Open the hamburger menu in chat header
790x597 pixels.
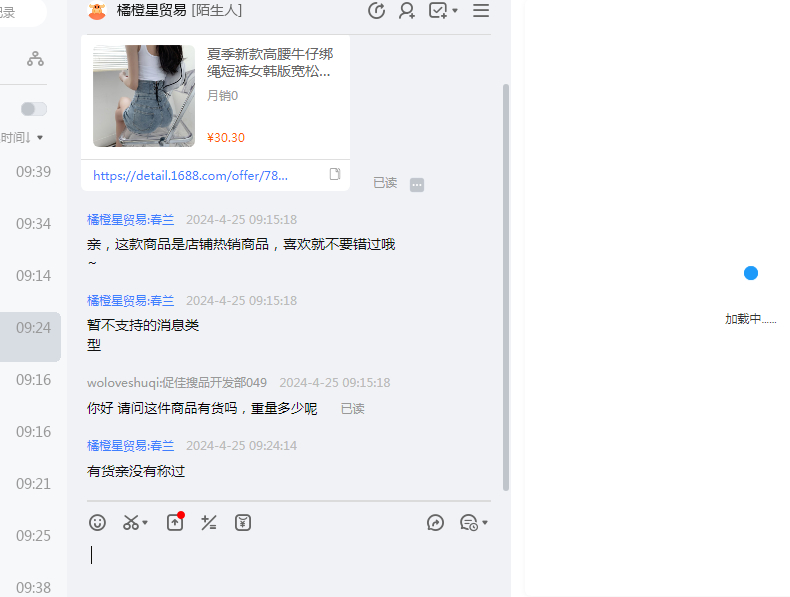(481, 11)
